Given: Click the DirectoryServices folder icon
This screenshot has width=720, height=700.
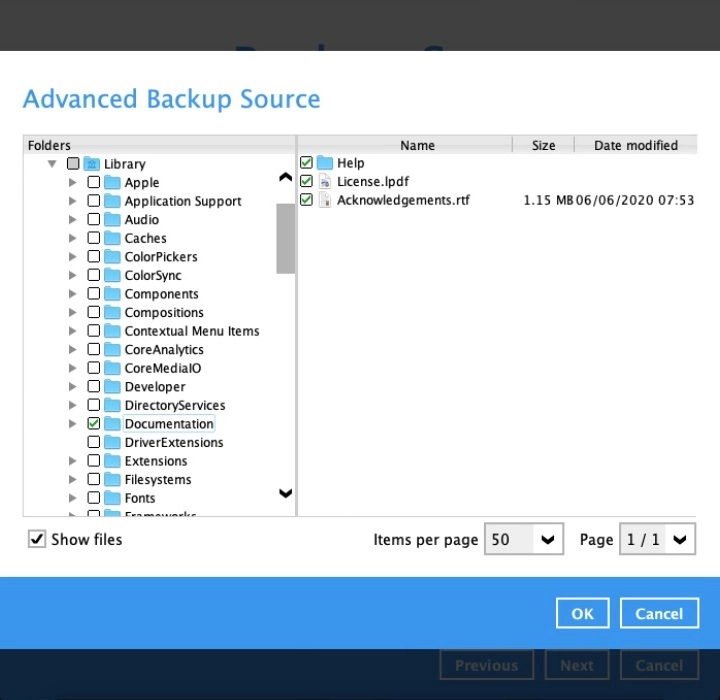Looking at the screenshot, I should (112, 405).
